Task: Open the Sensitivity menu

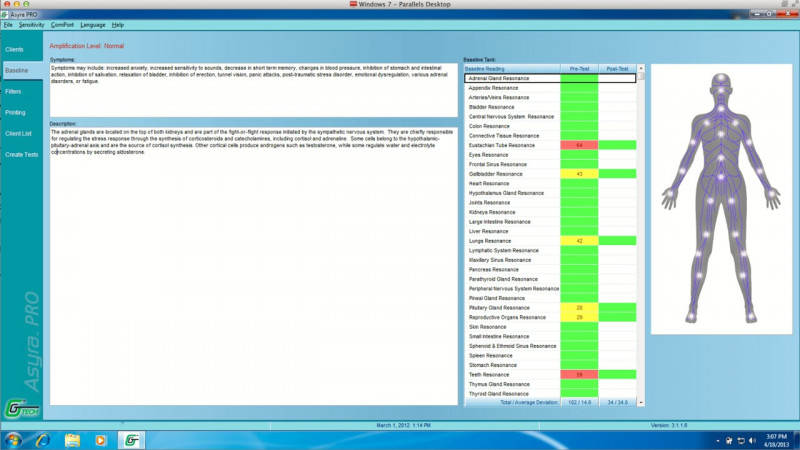Action: pyautogui.click(x=32, y=24)
